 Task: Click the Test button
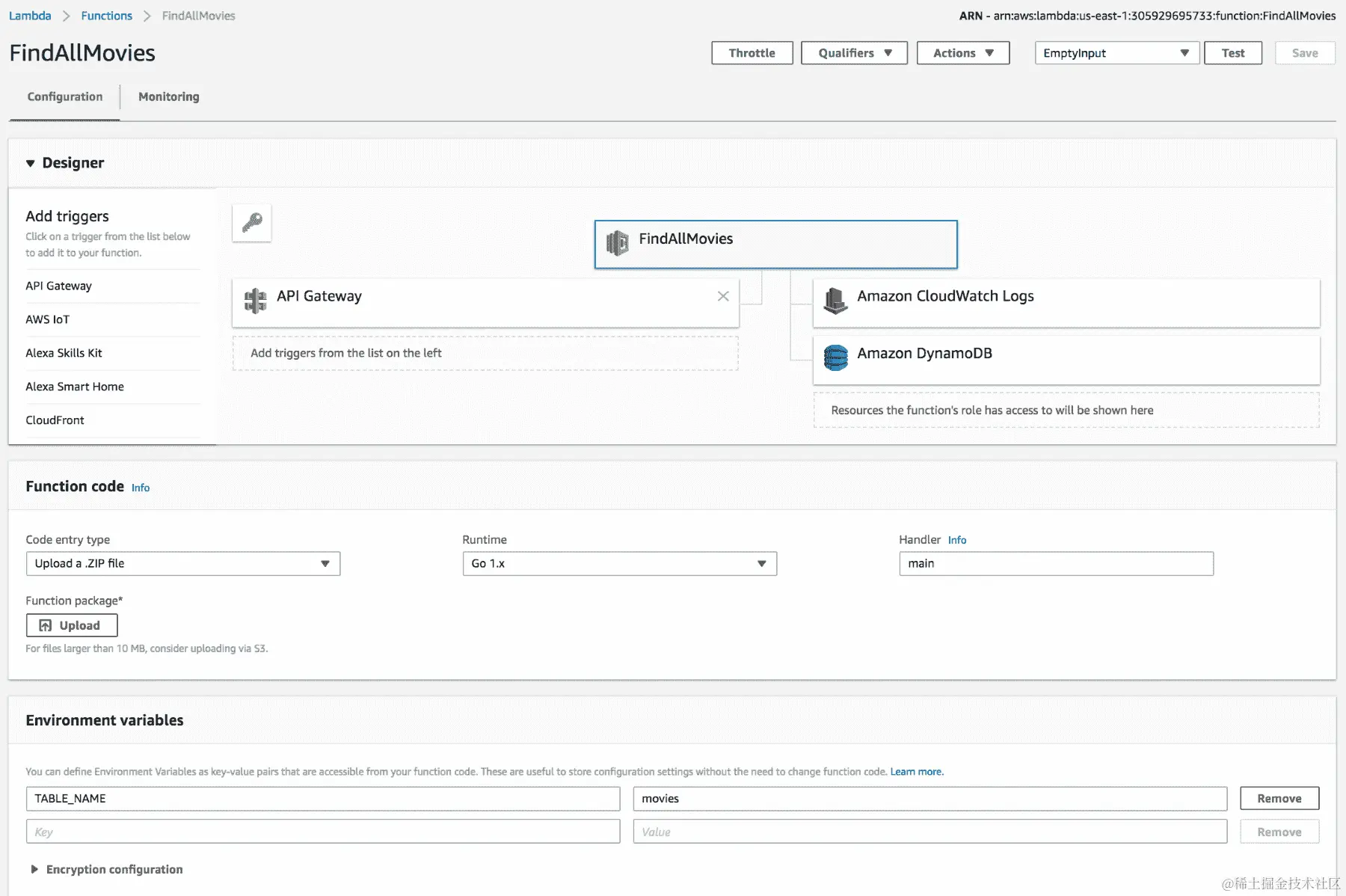[x=1233, y=53]
